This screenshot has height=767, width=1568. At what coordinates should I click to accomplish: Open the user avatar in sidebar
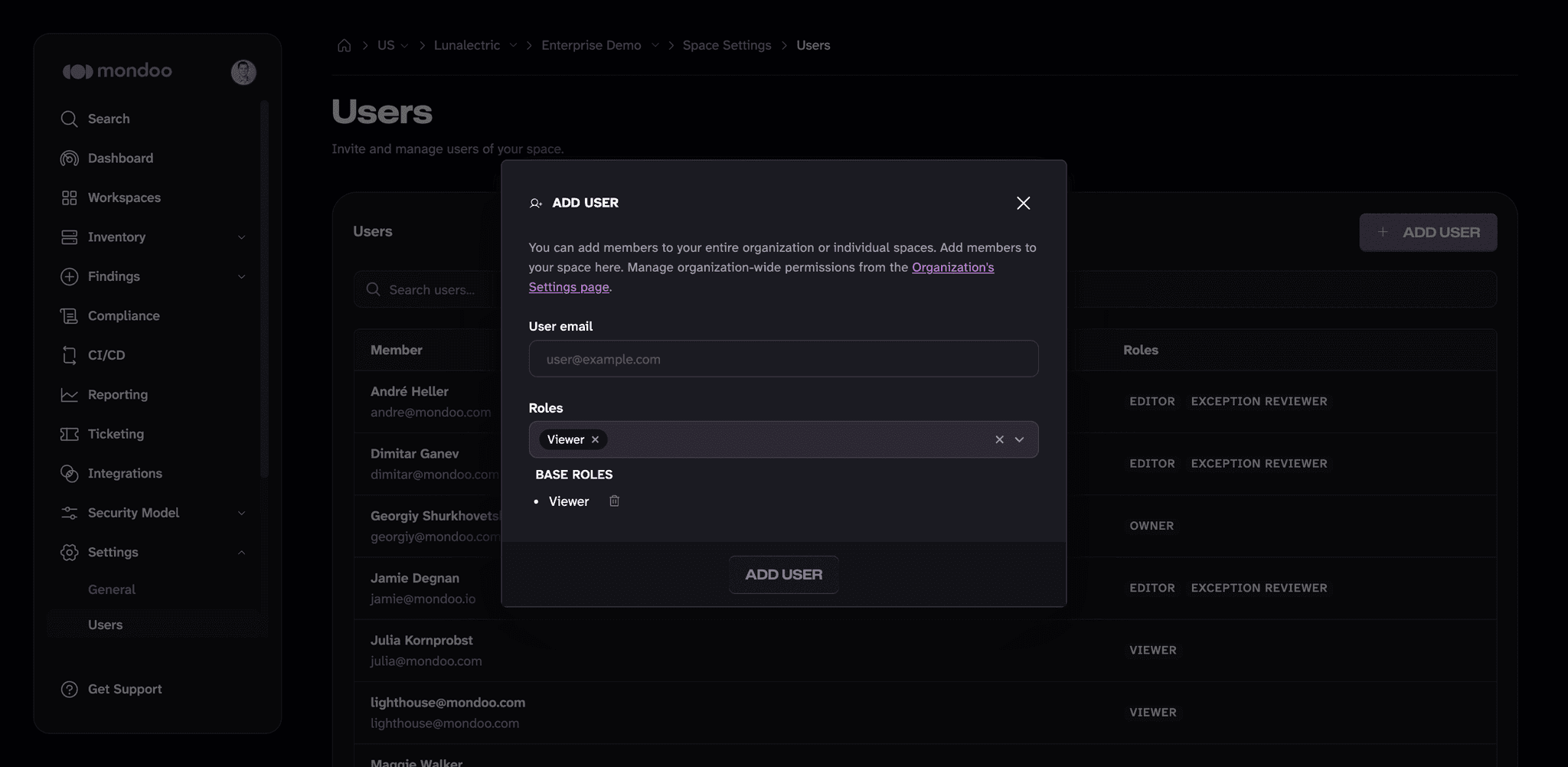click(243, 72)
